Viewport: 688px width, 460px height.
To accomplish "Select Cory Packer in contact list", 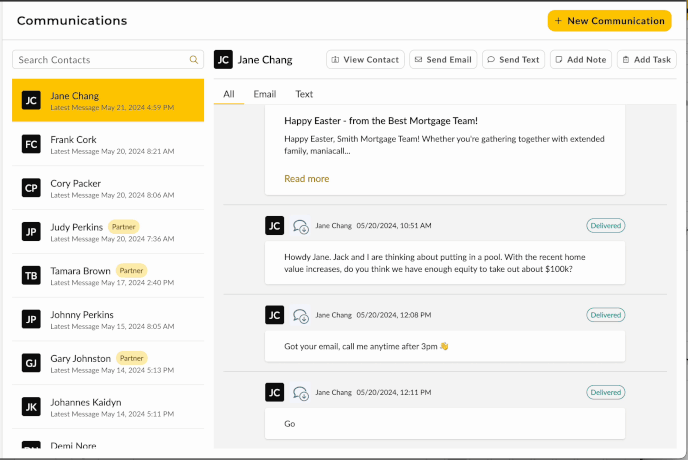I will click(x=108, y=188).
